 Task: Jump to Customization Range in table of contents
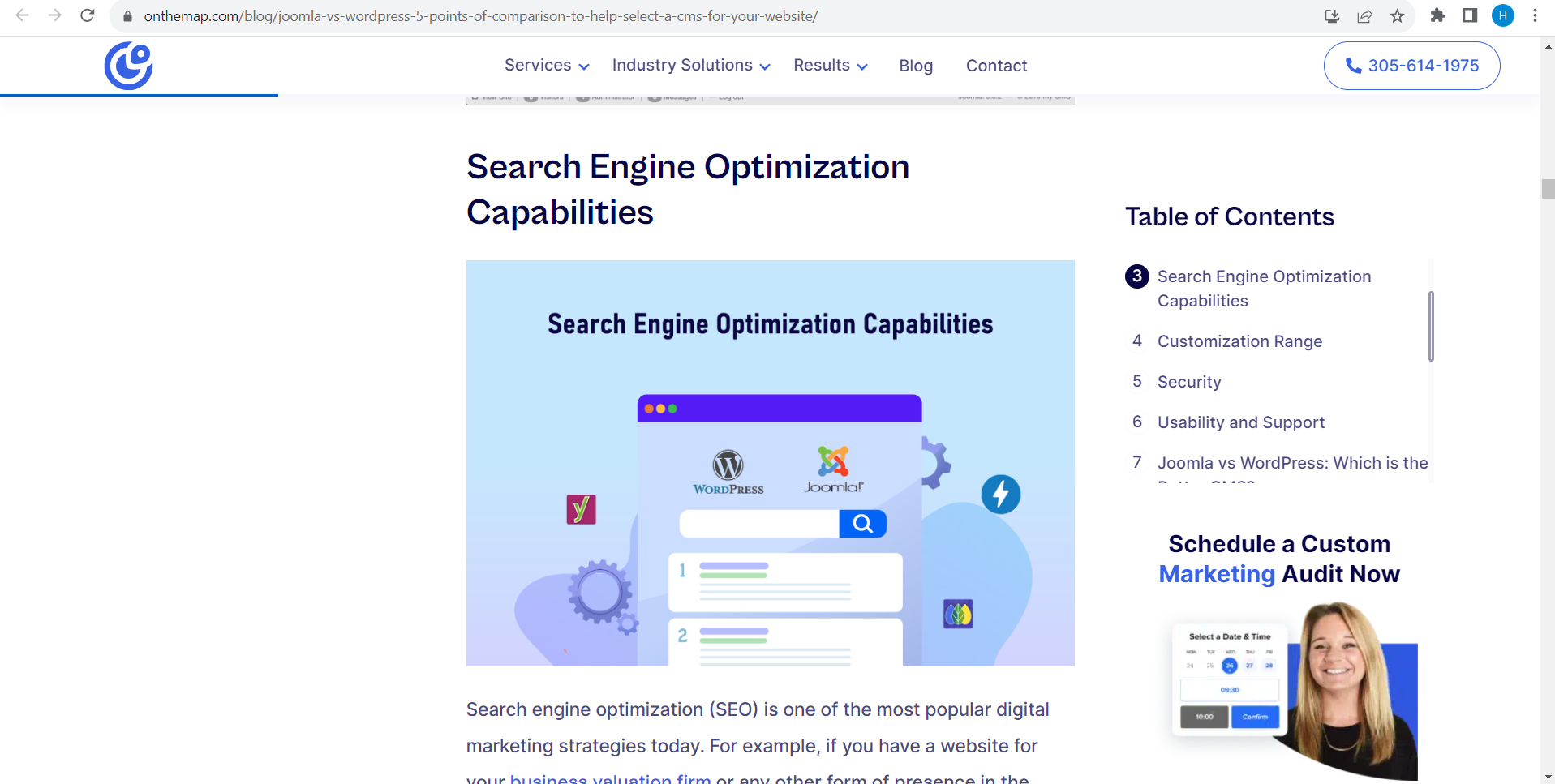click(1239, 341)
